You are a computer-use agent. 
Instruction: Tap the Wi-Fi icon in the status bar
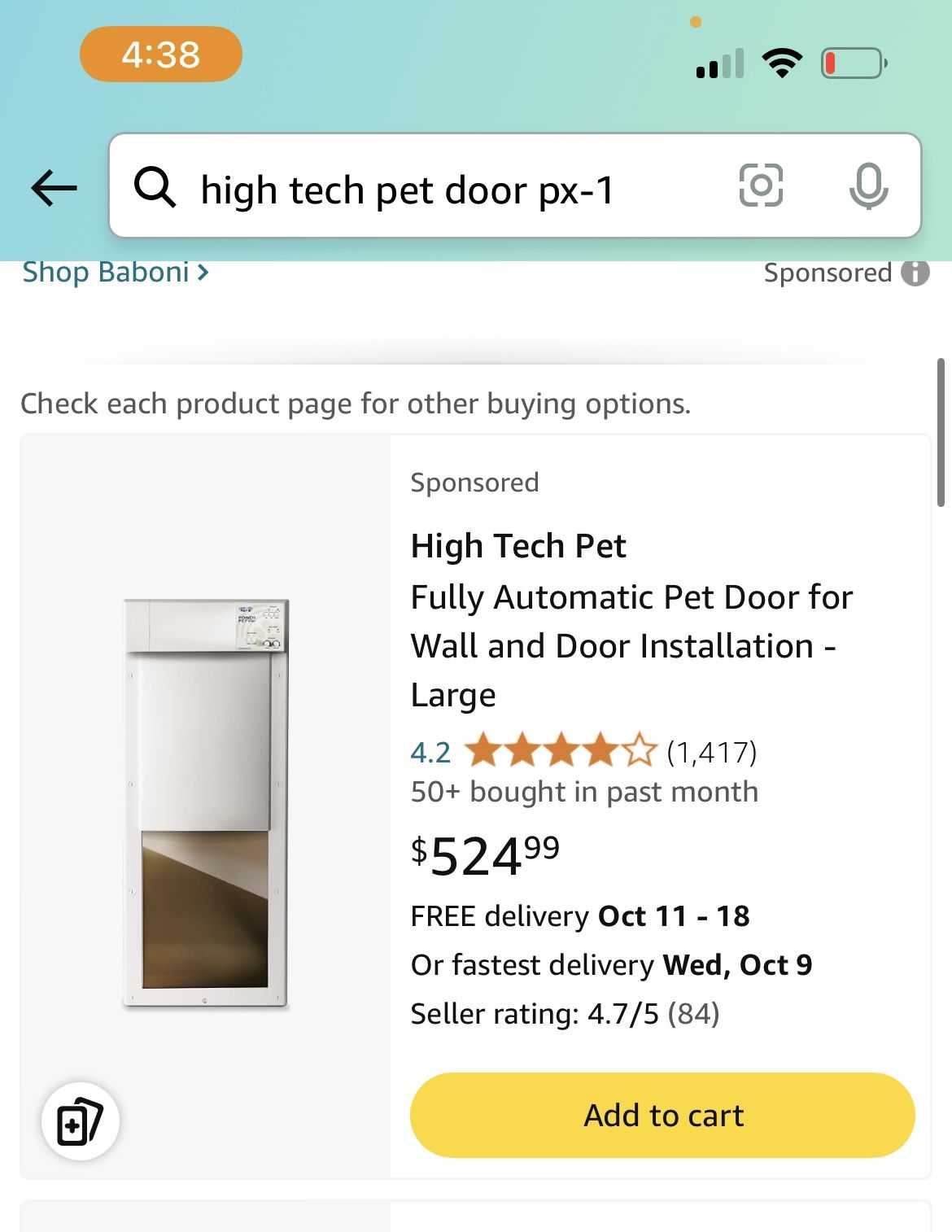[782, 61]
